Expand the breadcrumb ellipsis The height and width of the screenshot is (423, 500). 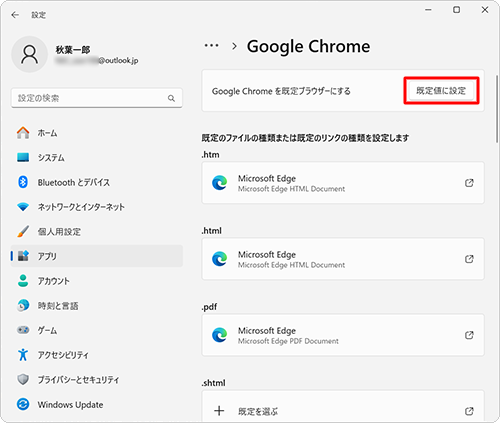point(212,46)
